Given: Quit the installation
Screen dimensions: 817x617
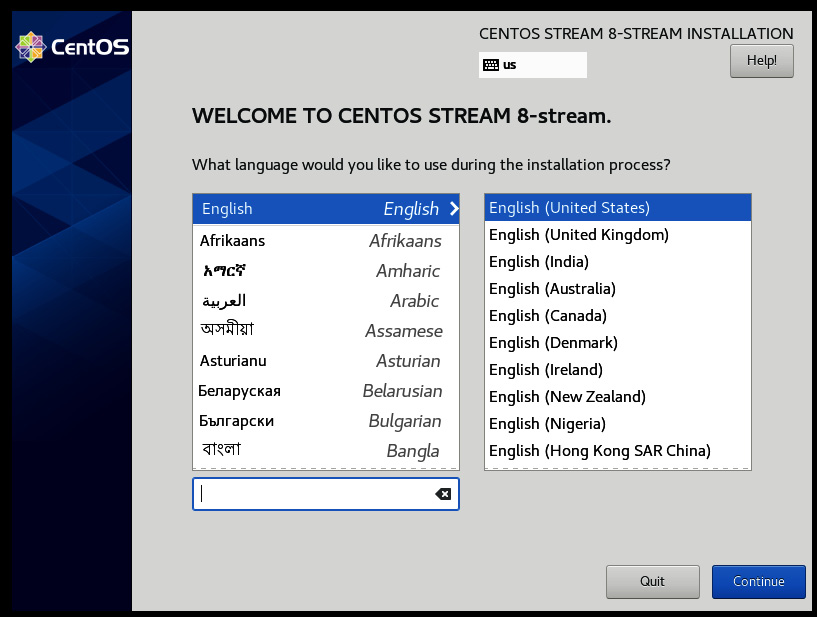Looking at the screenshot, I should point(652,582).
